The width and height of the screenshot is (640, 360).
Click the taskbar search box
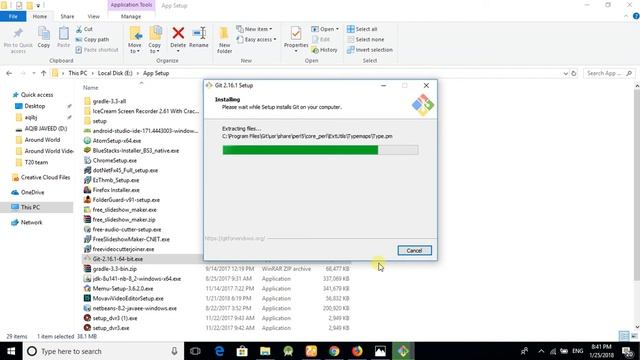click(x=103, y=351)
